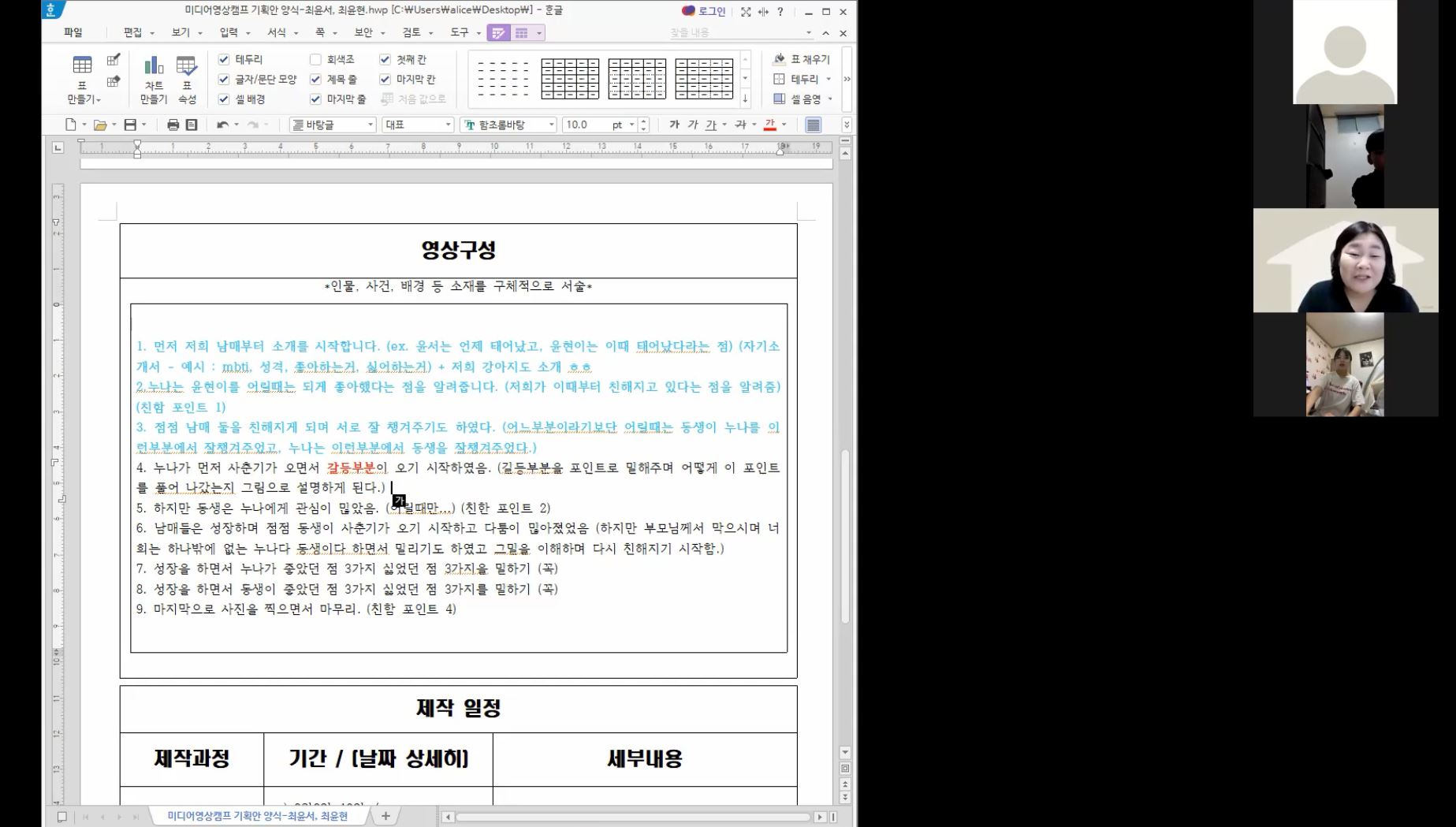The height and width of the screenshot is (827, 1456).
Task: Click the purple table design tab icon
Action: 498,33
